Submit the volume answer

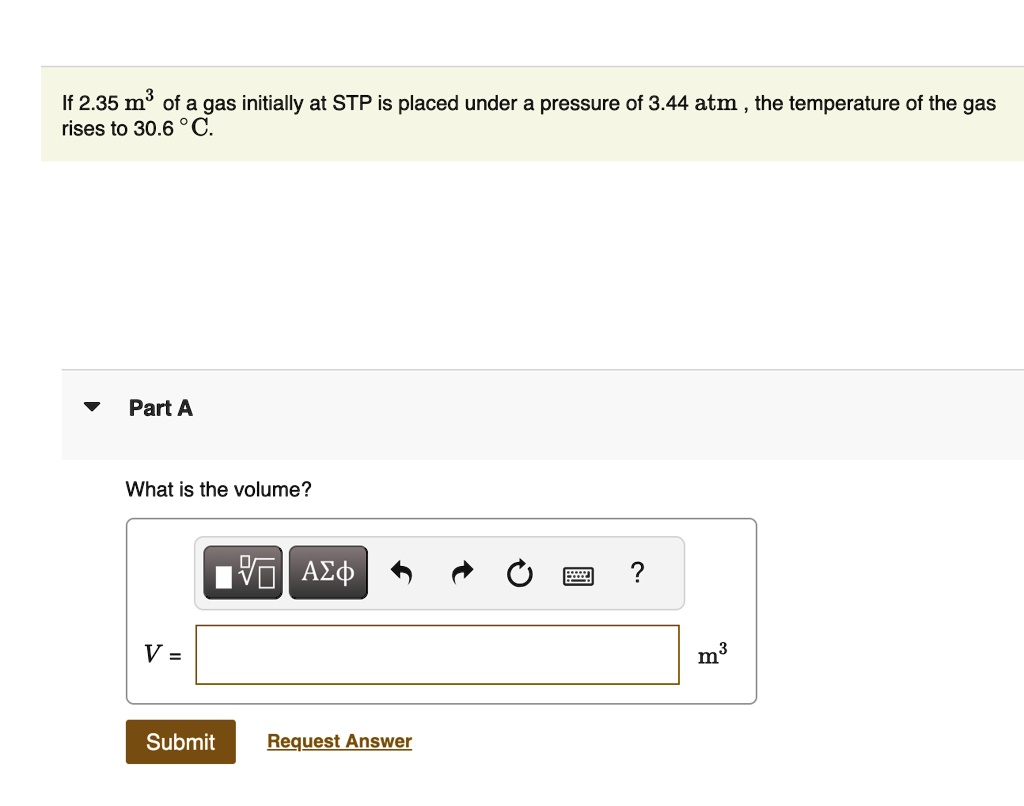[180, 741]
